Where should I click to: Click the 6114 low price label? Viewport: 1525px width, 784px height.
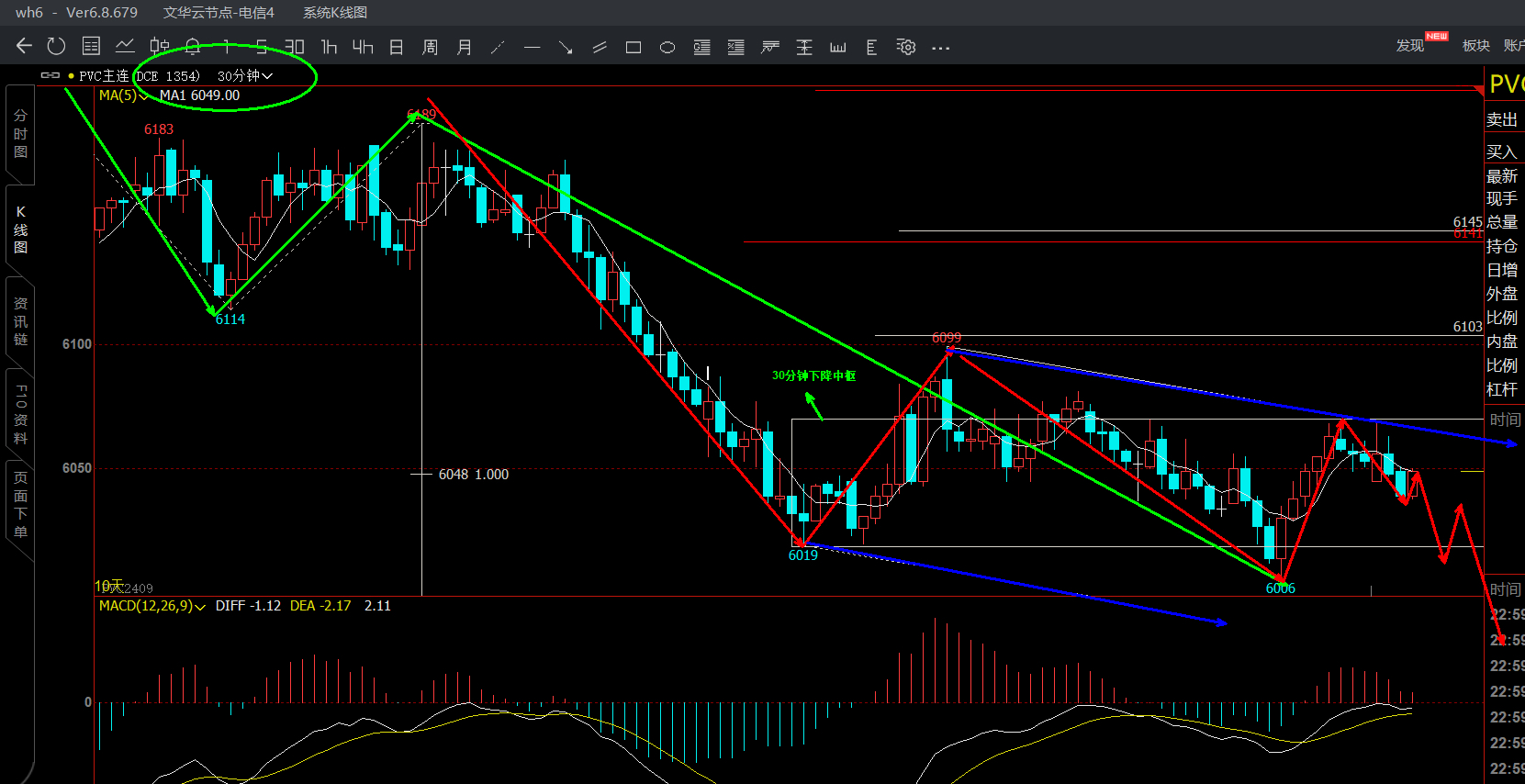click(x=230, y=319)
